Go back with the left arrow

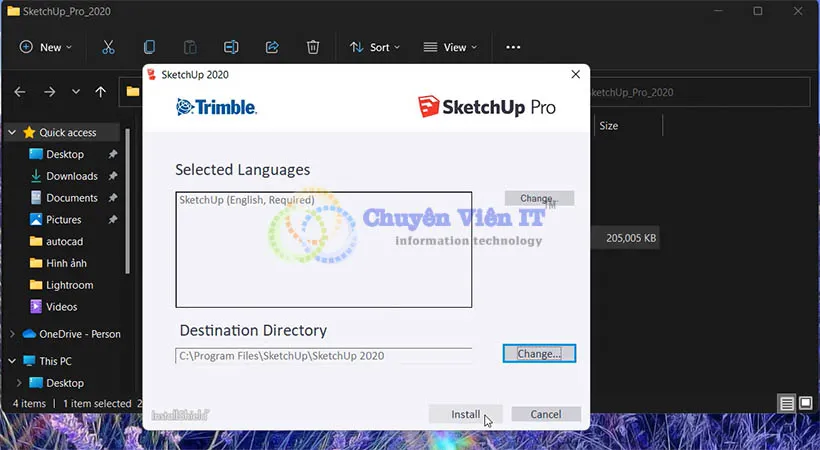20,92
